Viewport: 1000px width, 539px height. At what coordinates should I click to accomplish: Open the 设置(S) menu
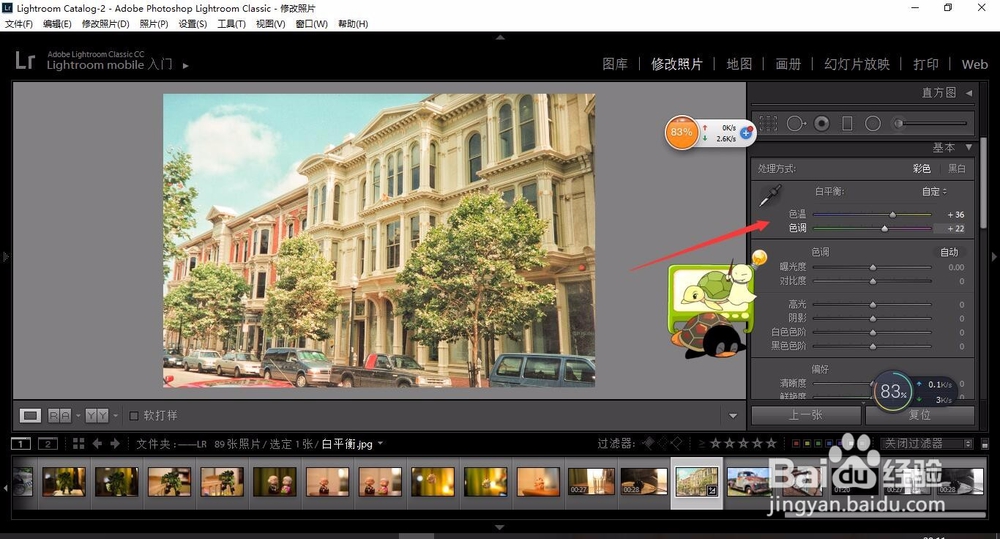click(x=193, y=24)
